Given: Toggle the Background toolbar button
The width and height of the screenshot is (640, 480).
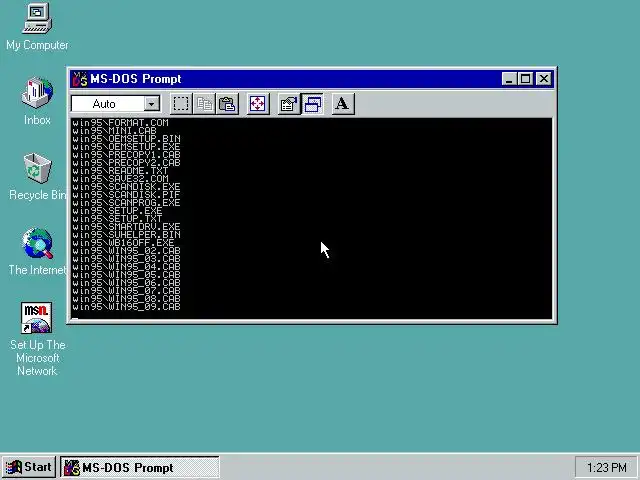Looking at the screenshot, I should point(312,104).
